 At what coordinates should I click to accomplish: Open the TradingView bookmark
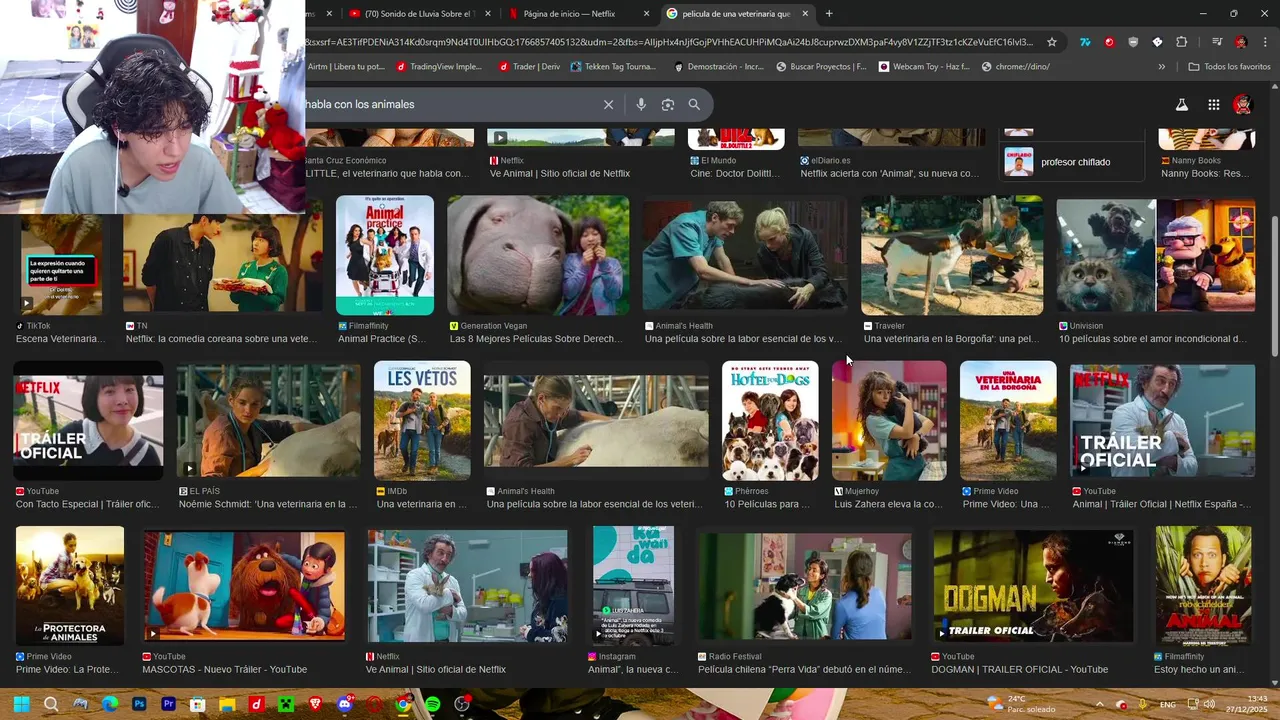coord(439,67)
